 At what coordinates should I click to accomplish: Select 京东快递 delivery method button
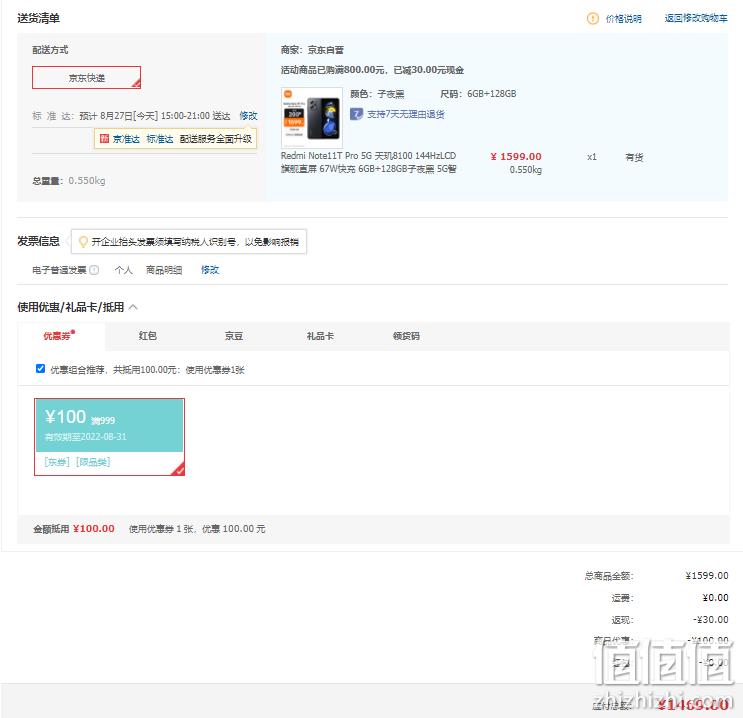pos(86,77)
